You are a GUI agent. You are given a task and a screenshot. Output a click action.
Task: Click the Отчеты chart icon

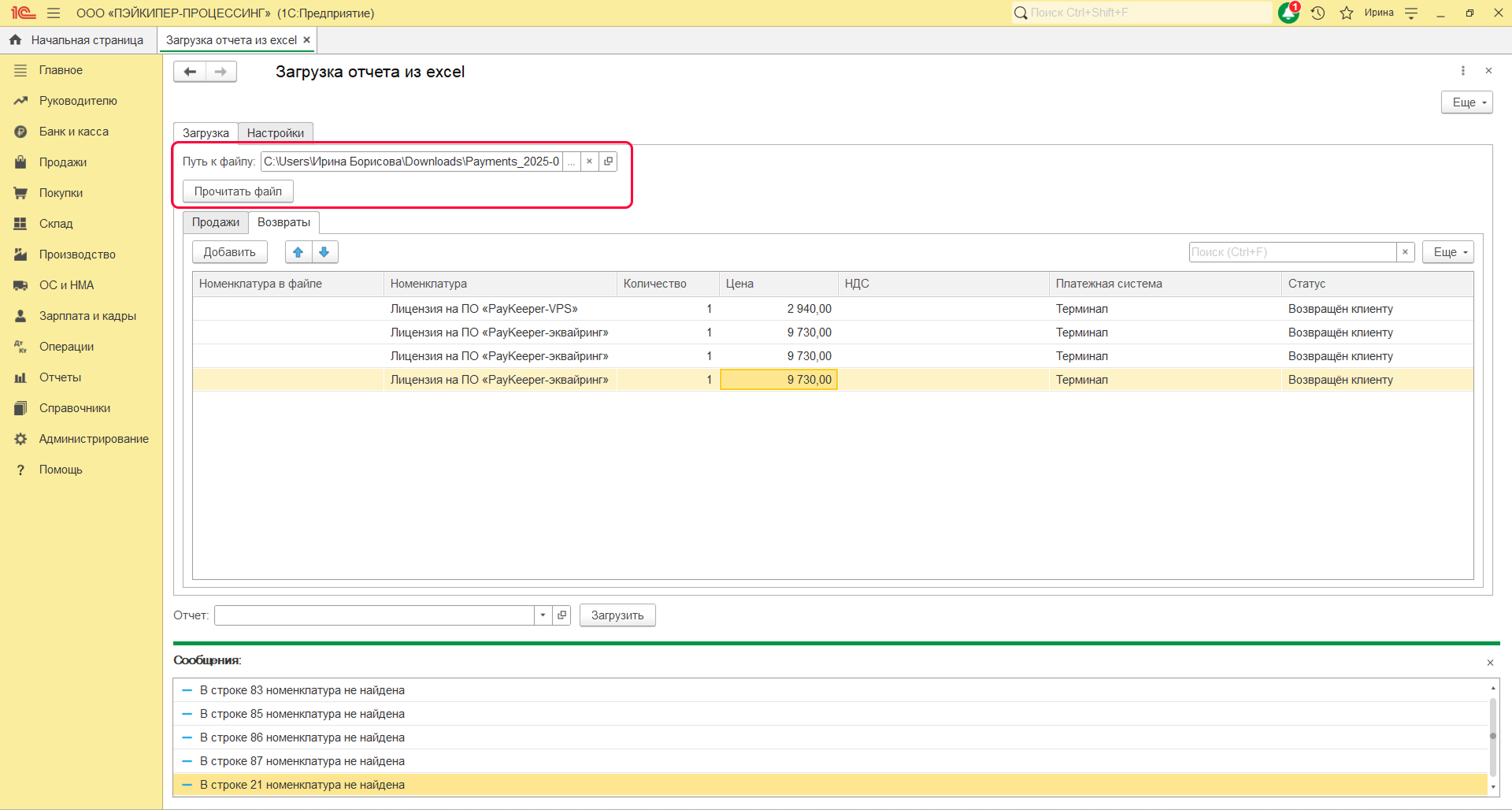(20, 377)
